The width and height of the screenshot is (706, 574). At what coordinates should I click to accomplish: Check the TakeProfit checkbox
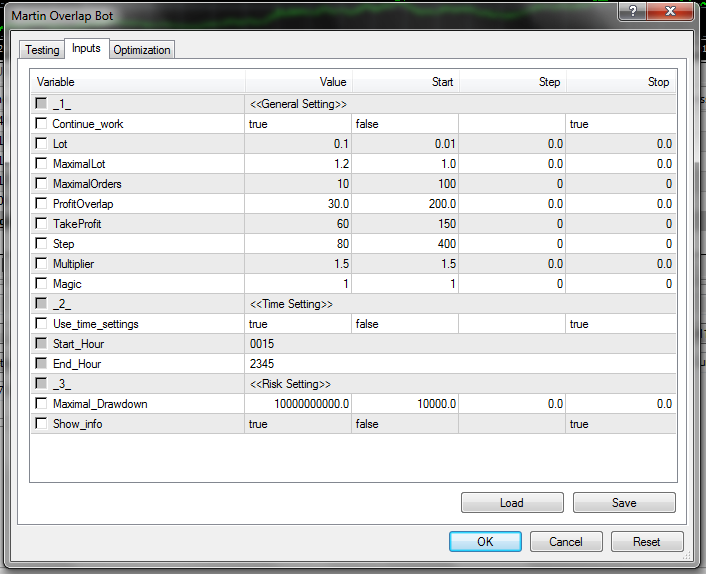(41, 223)
